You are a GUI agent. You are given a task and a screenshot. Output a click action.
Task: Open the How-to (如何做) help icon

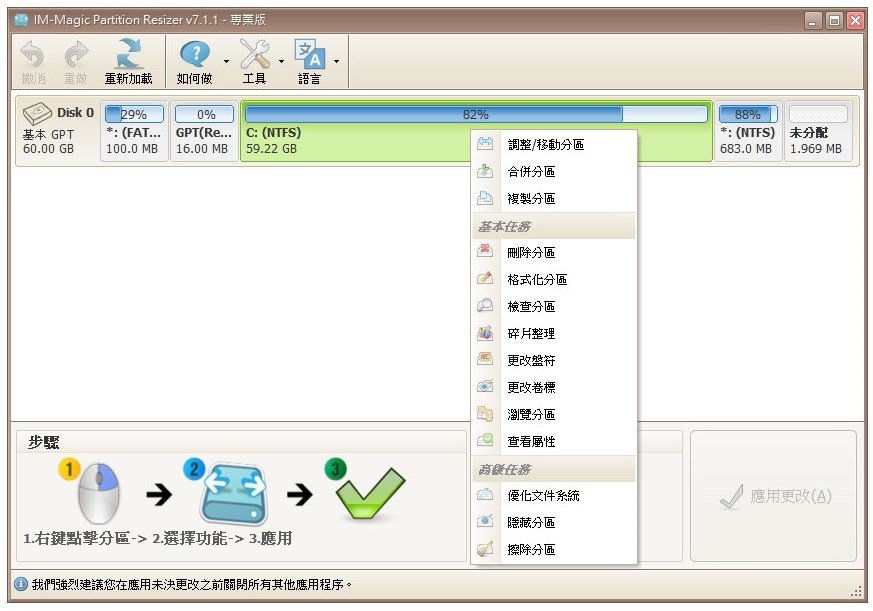(195, 53)
